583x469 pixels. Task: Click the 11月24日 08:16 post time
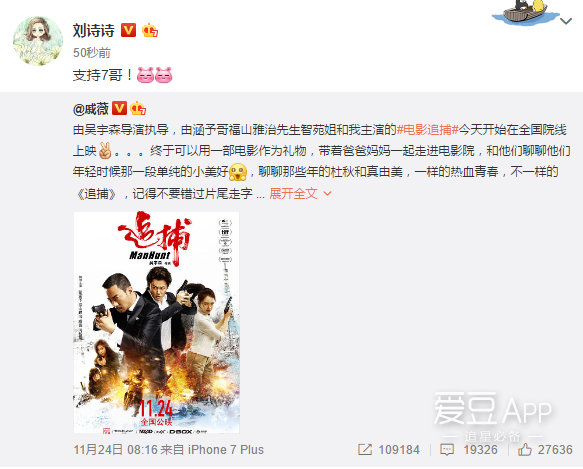(x=116, y=450)
